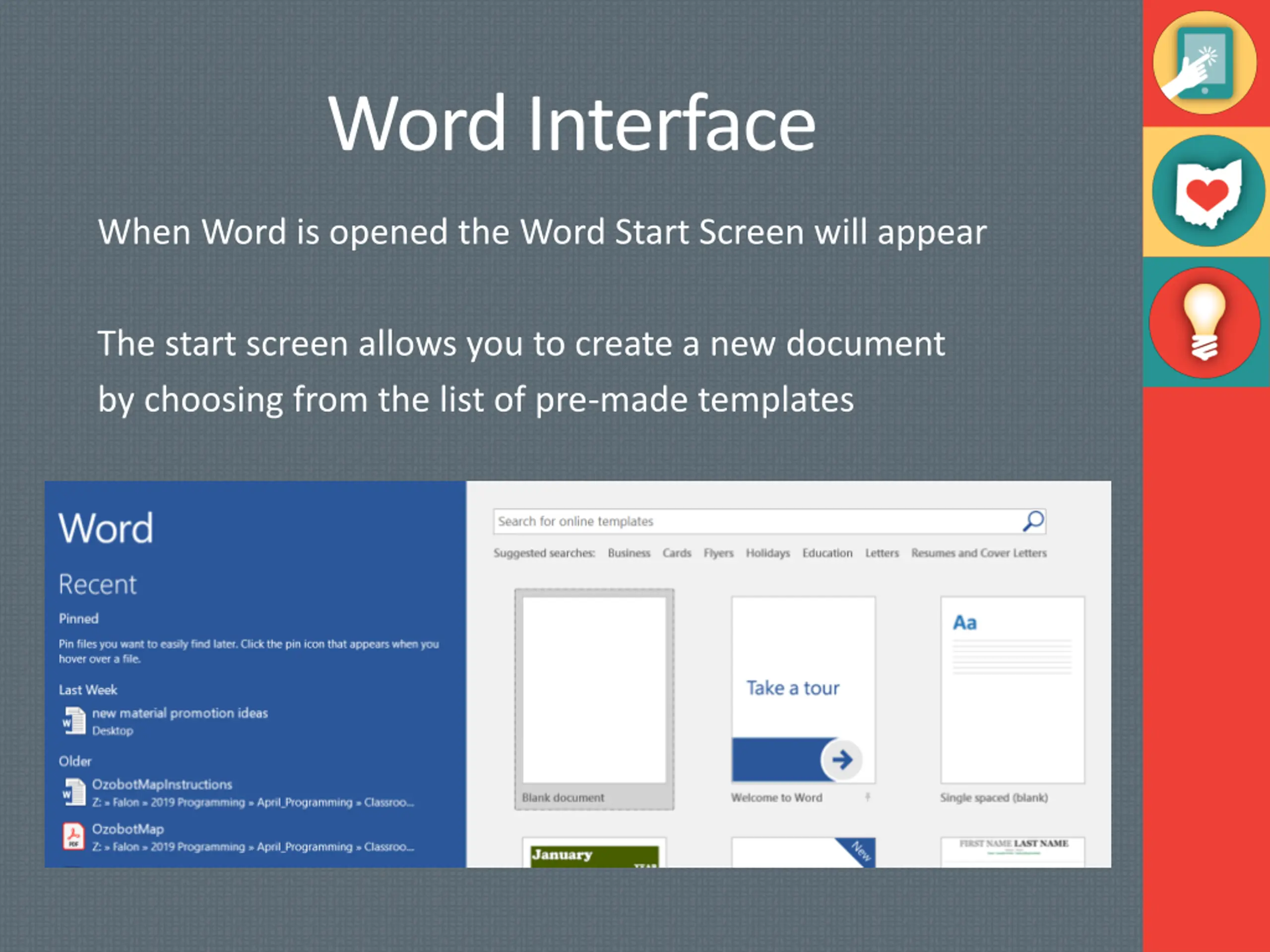Open the Education suggested search
This screenshot has height=952, width=1270.
point(827,553)
